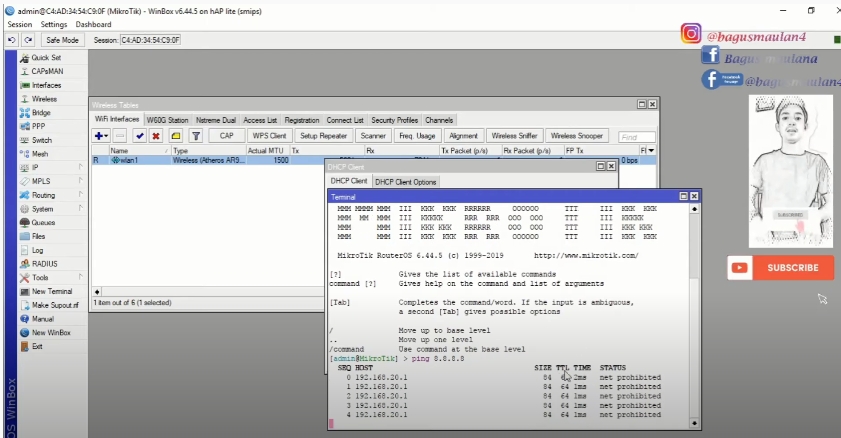Expand the IP submenu
Viewport: 841px width, 438px height.
(x=51, y=168)
